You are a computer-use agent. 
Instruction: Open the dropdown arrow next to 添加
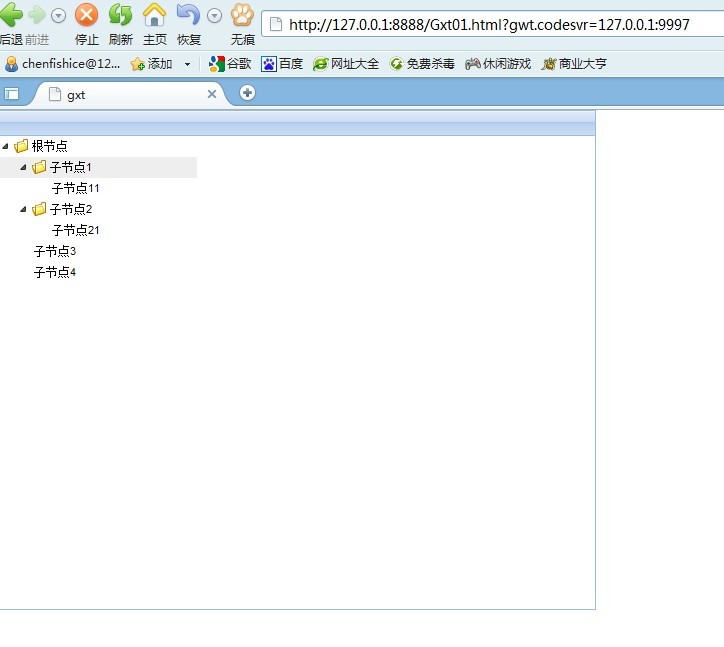tap(187, 64)
